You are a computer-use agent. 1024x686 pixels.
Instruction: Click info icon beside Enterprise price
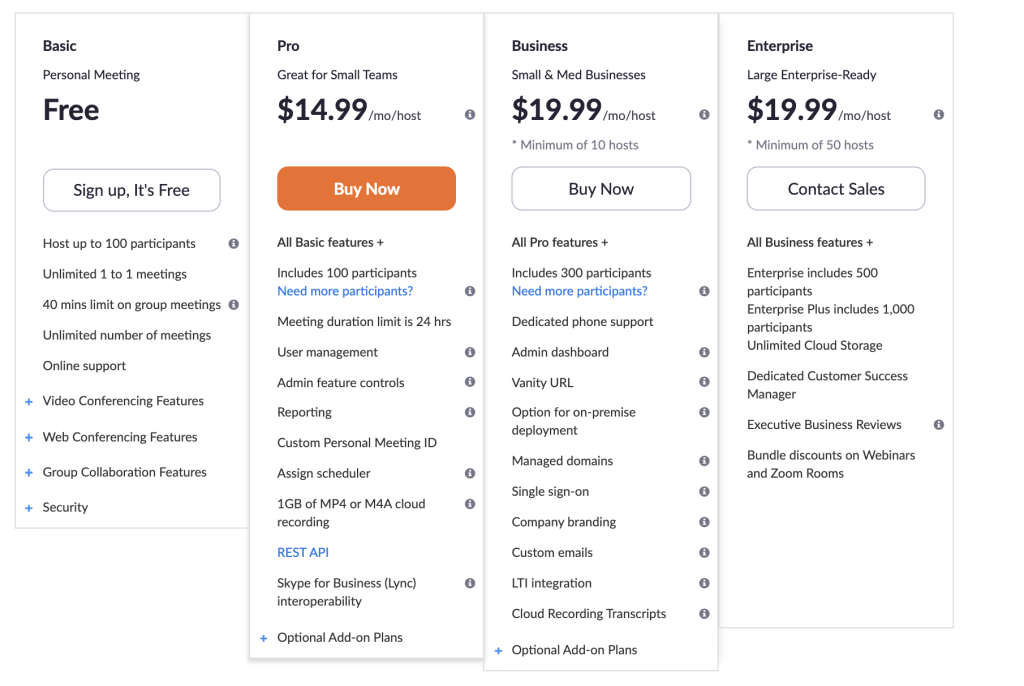[939, 115]
